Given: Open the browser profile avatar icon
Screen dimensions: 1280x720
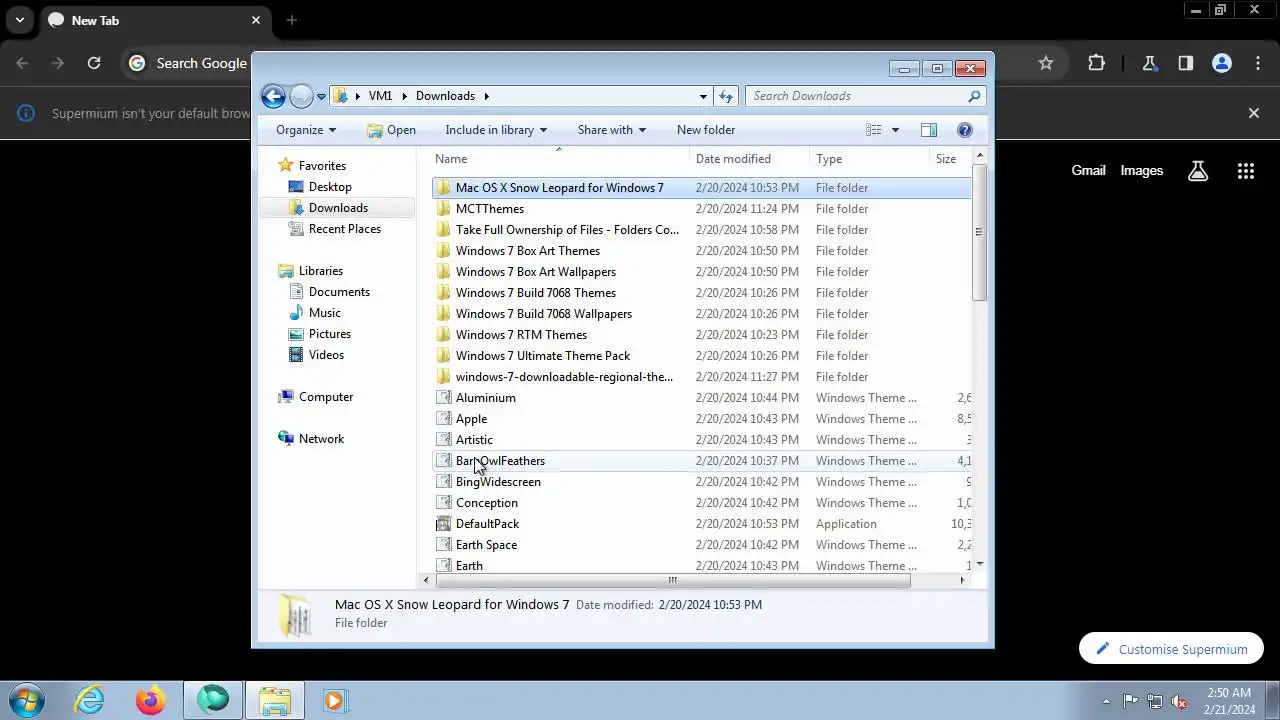Looking at the screenshot, I should point(1221,63).
